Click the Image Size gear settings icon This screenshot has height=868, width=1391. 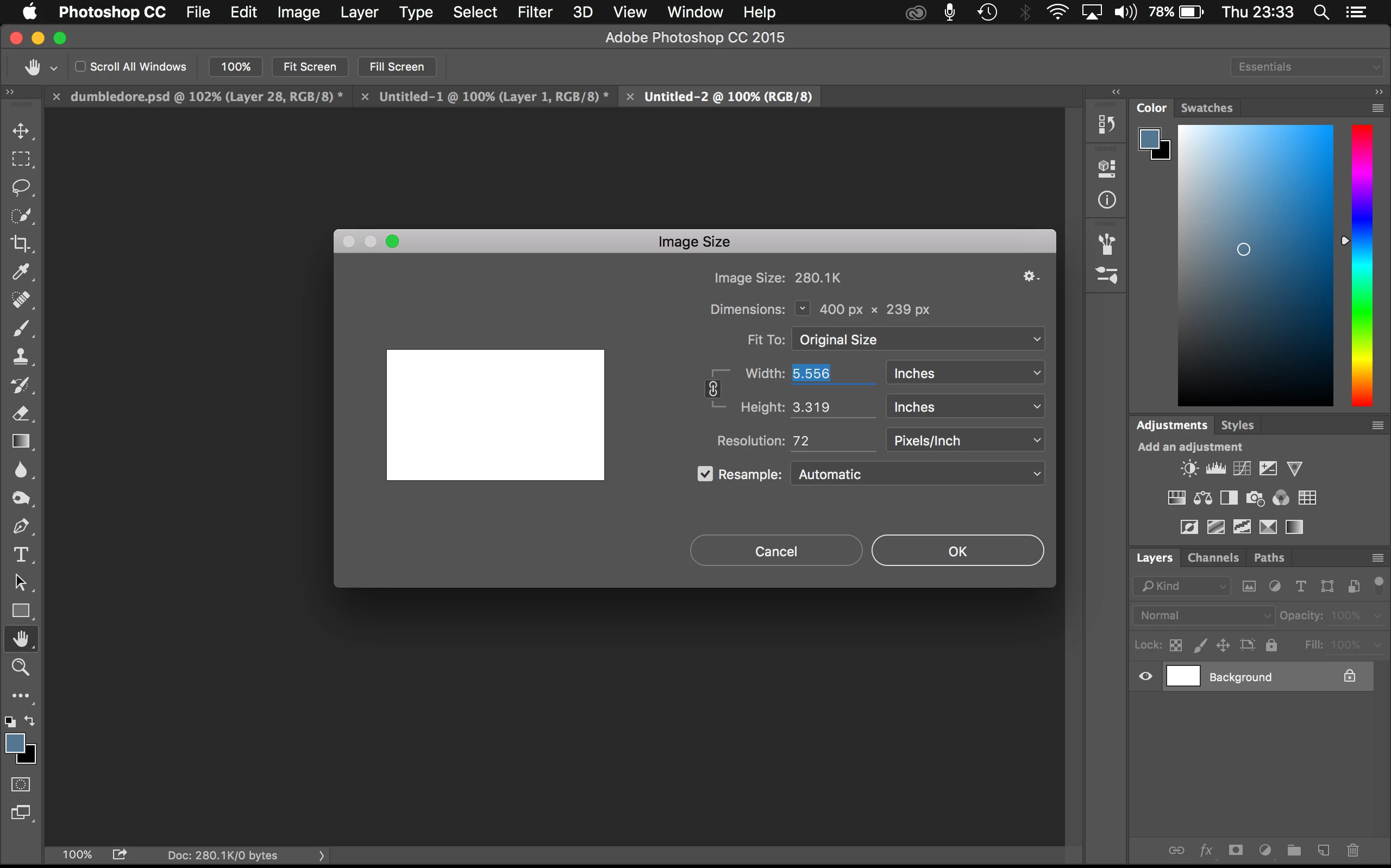tap(1030, 276)
